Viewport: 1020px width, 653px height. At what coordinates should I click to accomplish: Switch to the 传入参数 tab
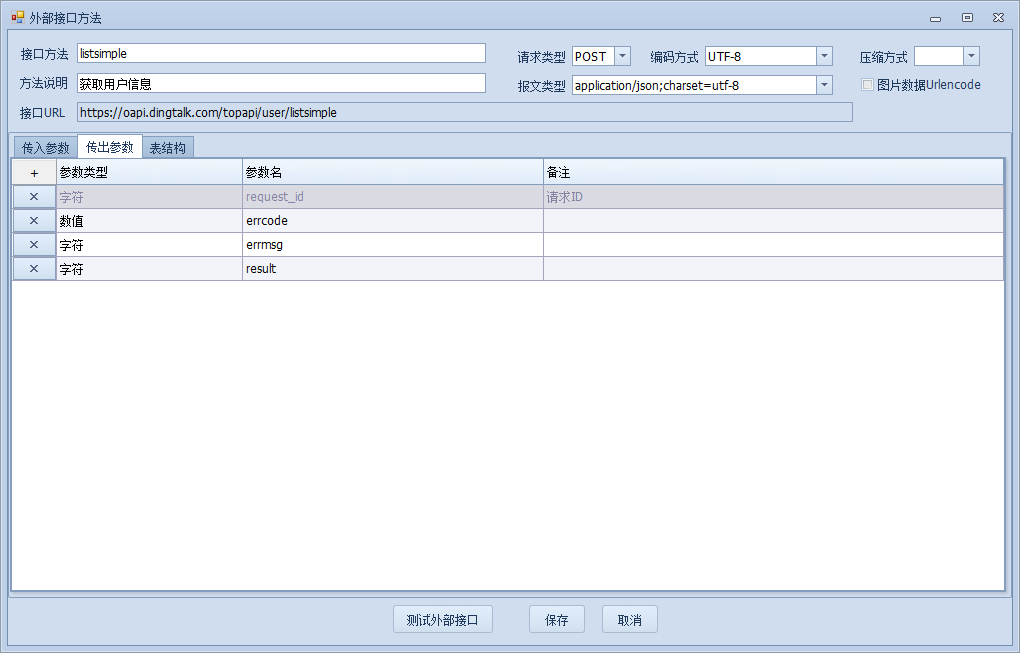45,148
